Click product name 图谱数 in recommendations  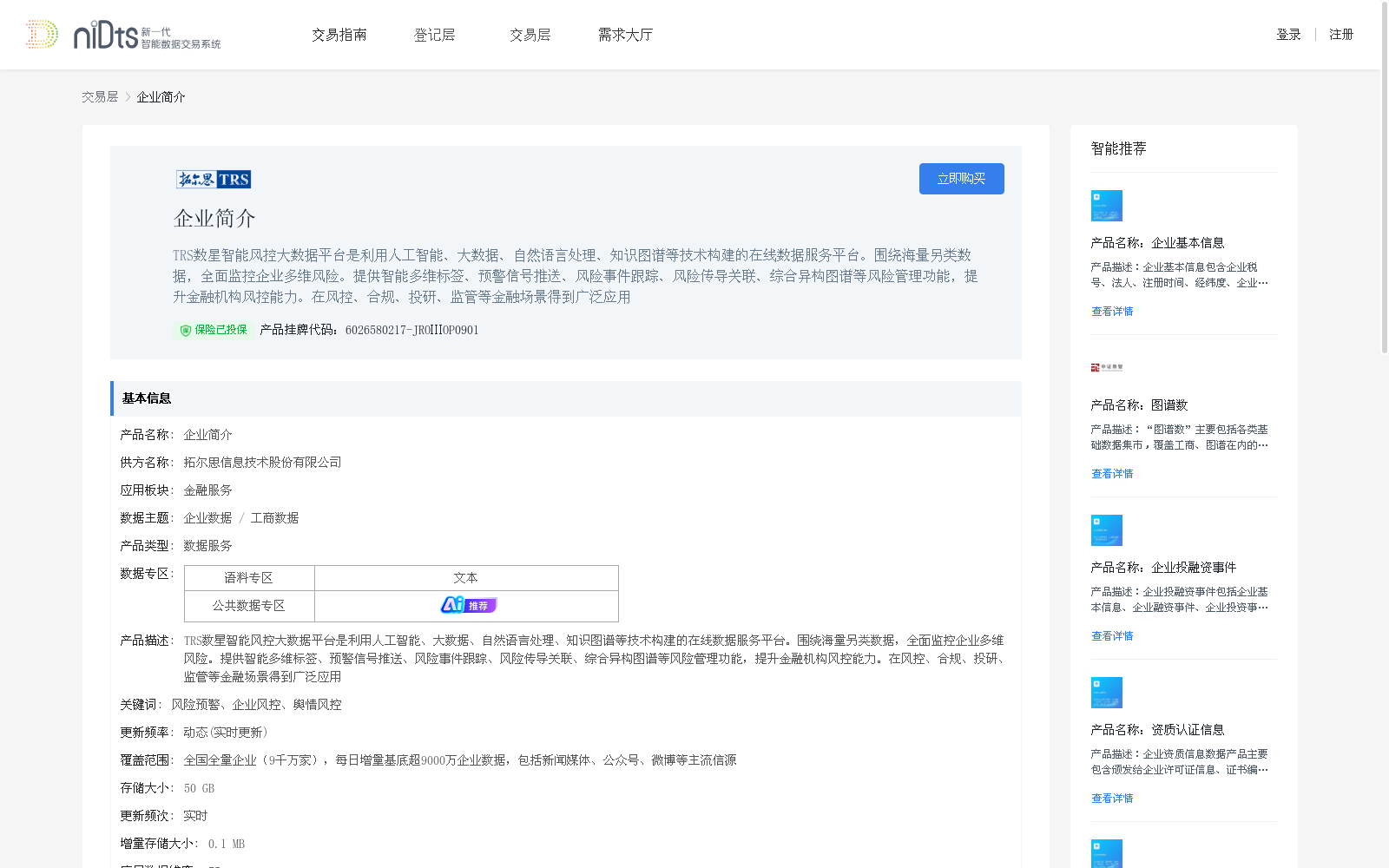point(1169,405)
